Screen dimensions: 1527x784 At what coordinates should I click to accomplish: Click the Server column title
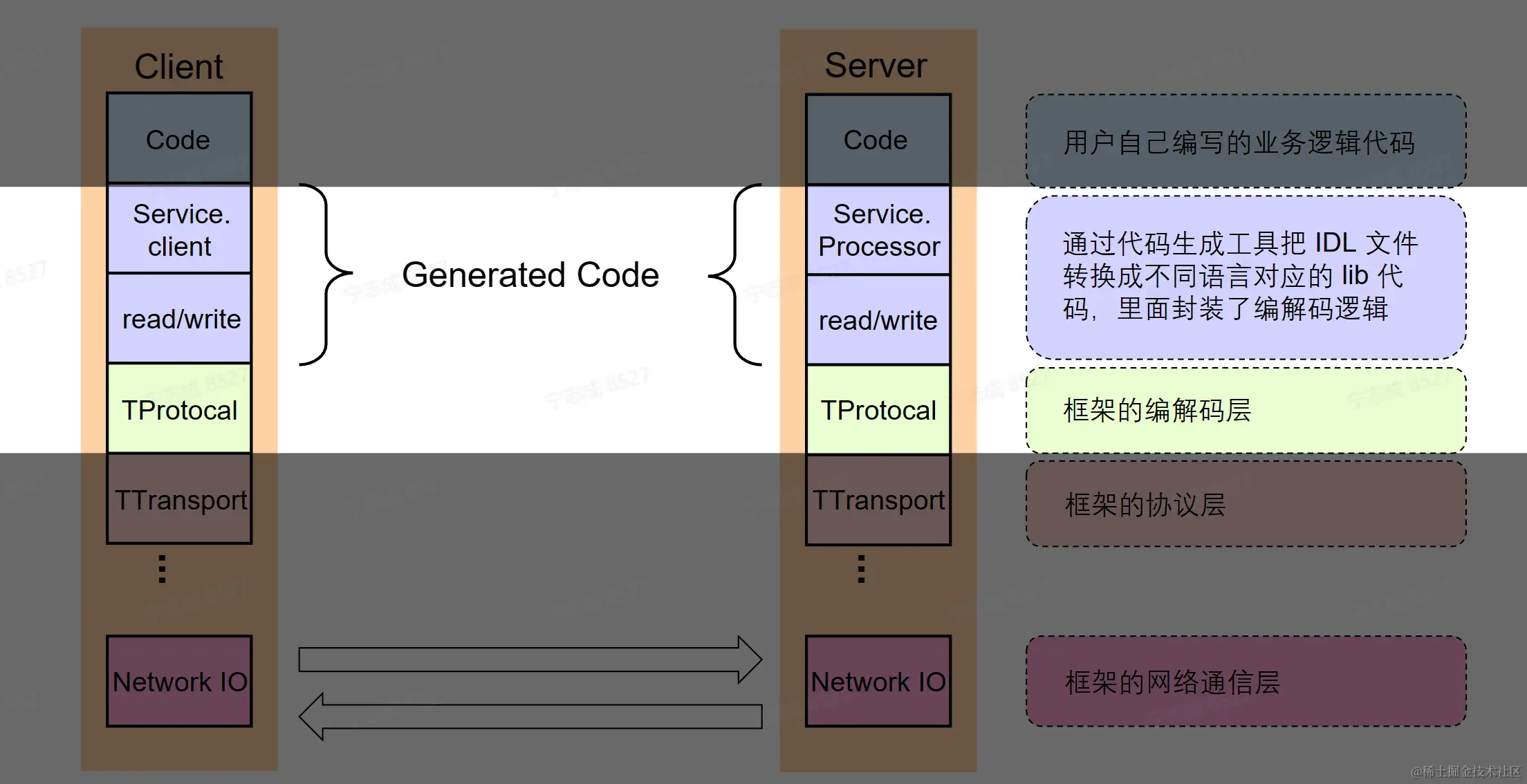876,66
